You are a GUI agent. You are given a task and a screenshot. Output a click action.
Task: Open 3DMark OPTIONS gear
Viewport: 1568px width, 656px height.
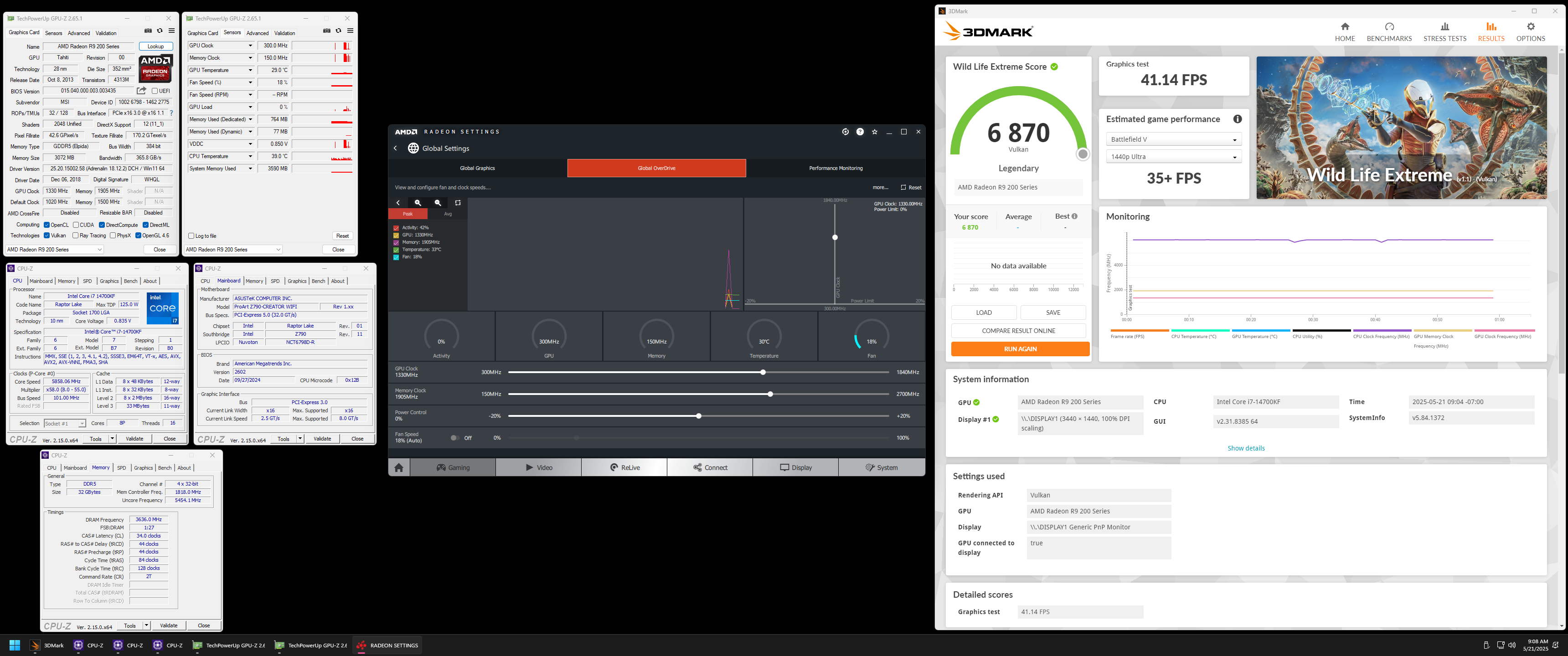pos(1530,31)
